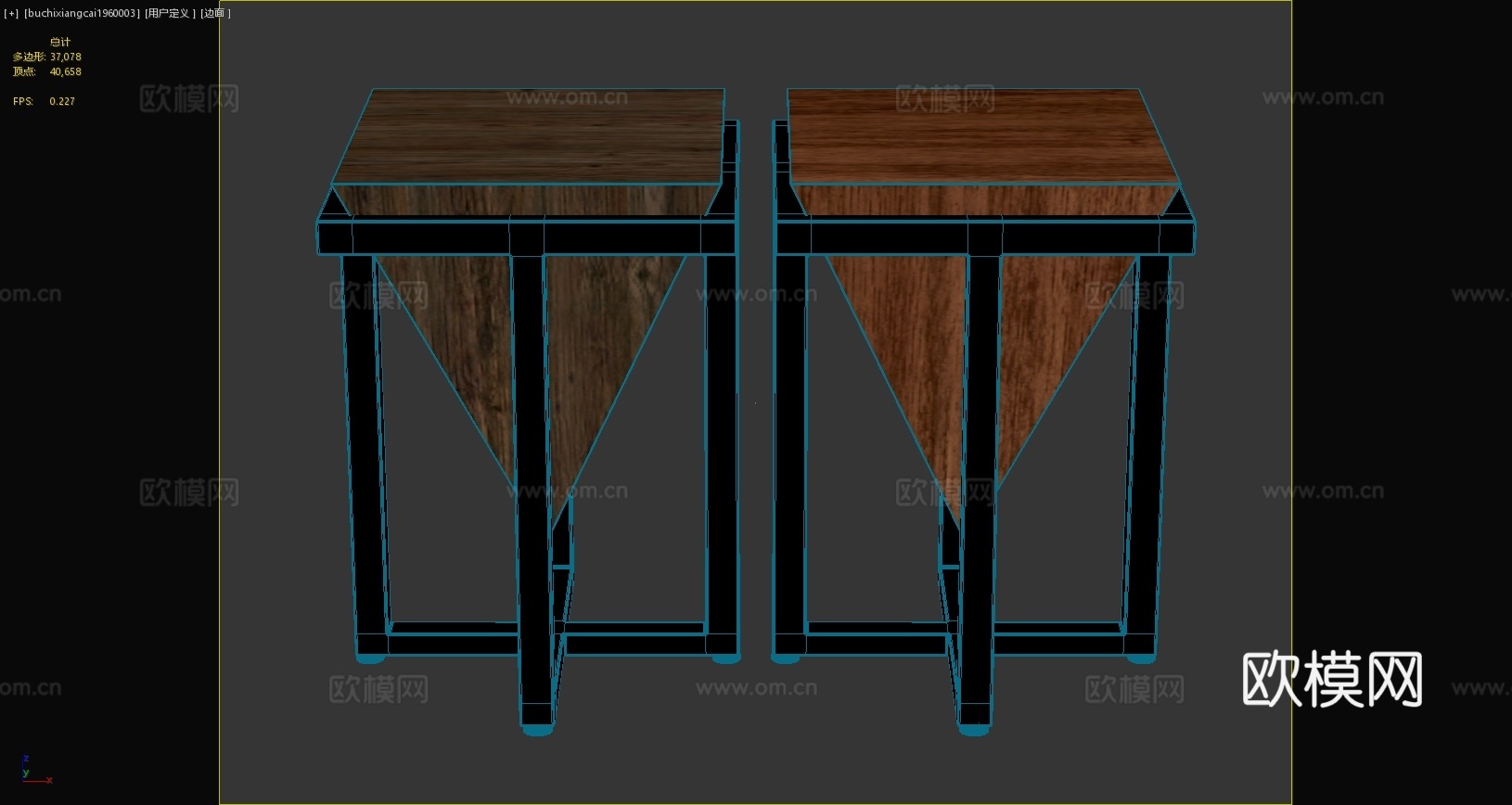
Task: Click the FPS value 0.227
Action: [62, 101]
